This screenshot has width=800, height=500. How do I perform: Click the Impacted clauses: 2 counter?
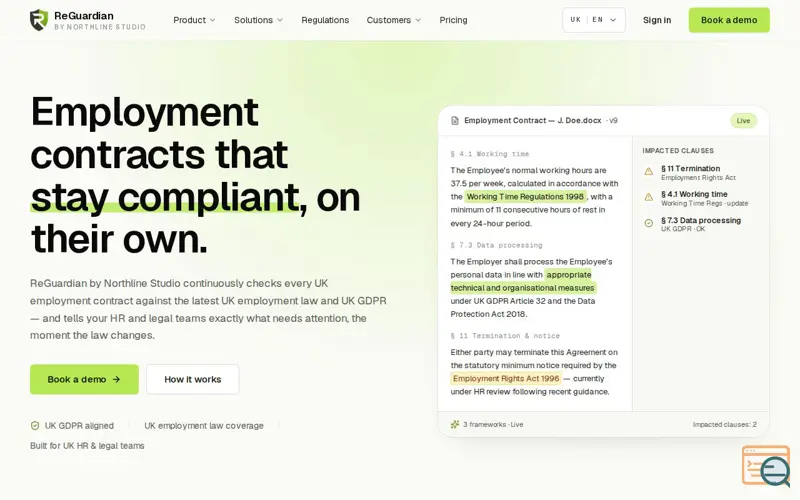click(x=724, y=424)
